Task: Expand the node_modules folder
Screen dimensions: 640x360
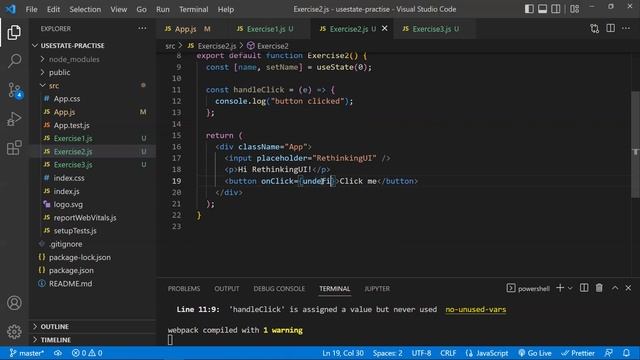Action: click(93, 59)
